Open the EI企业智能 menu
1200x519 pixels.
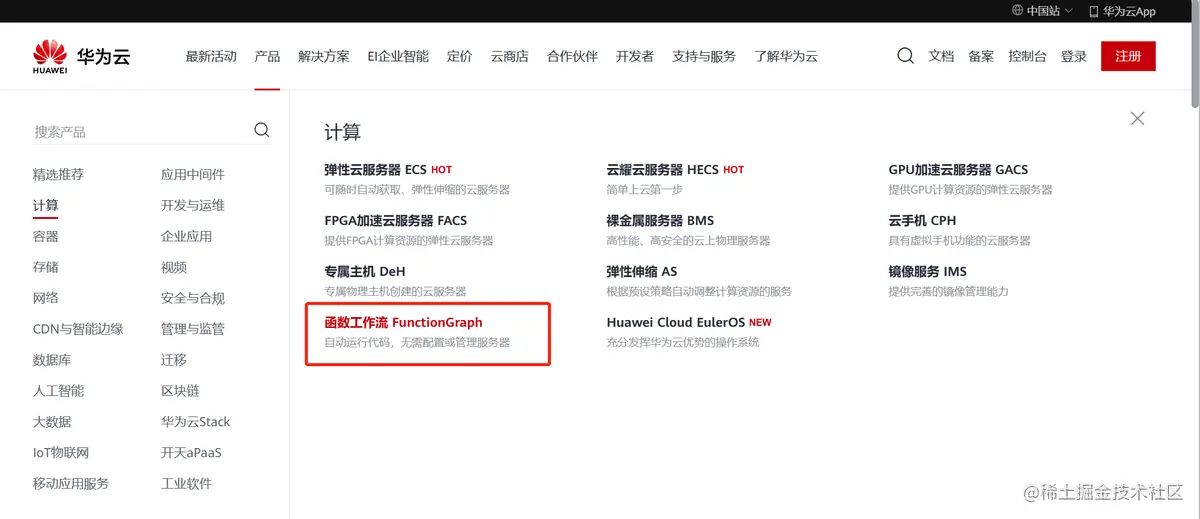398,56
